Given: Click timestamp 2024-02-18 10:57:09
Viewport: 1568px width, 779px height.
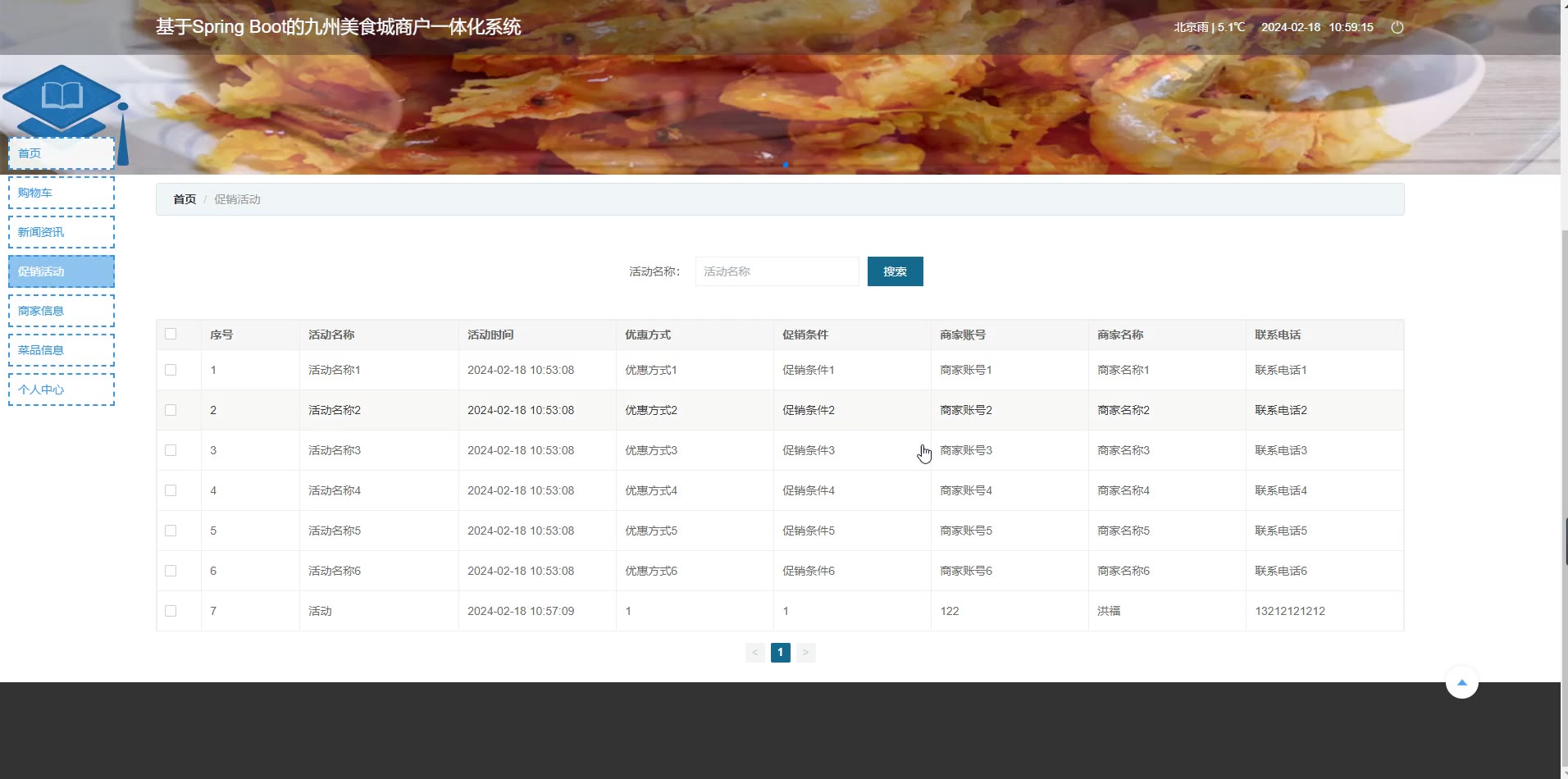Looking at the screenshot, I should click(521, 611).
